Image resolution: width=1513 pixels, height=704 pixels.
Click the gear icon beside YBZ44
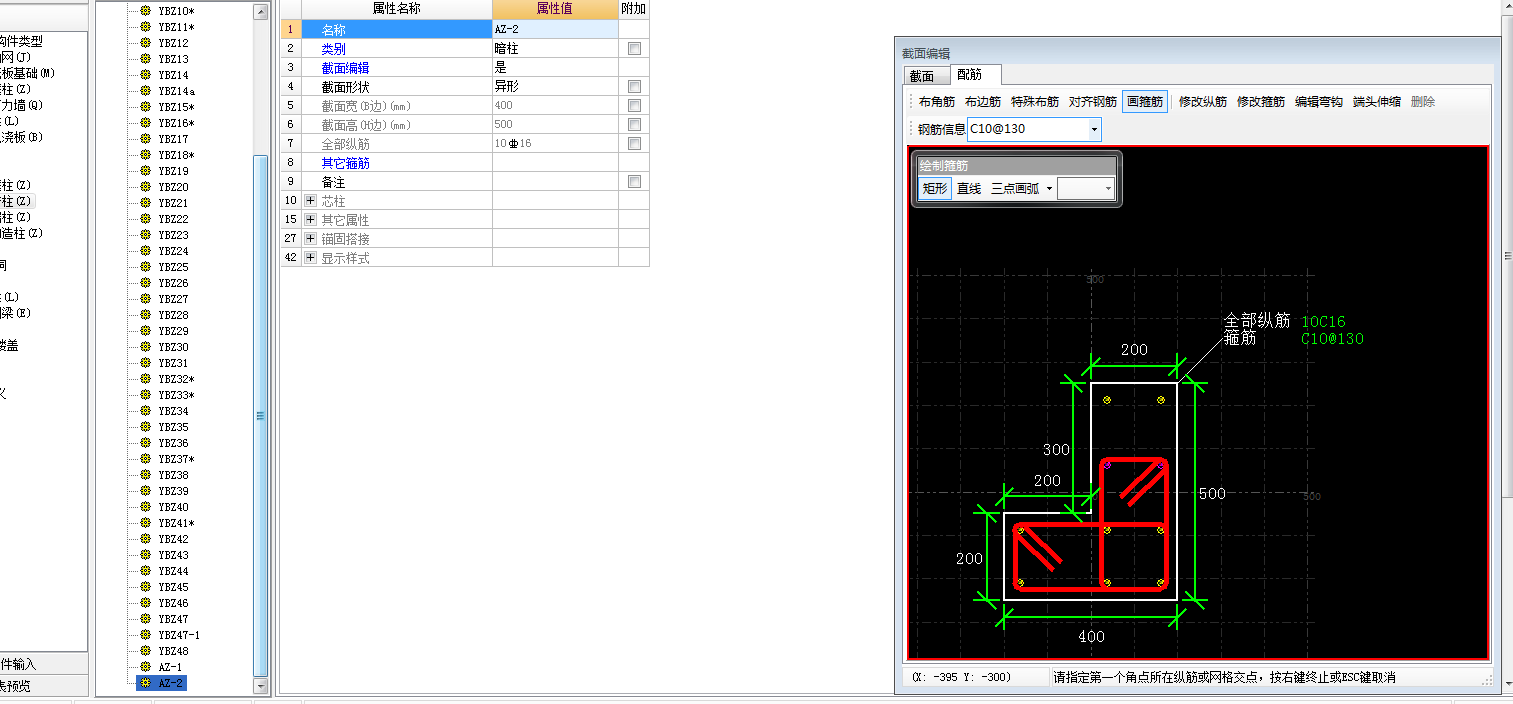(145, 571)
